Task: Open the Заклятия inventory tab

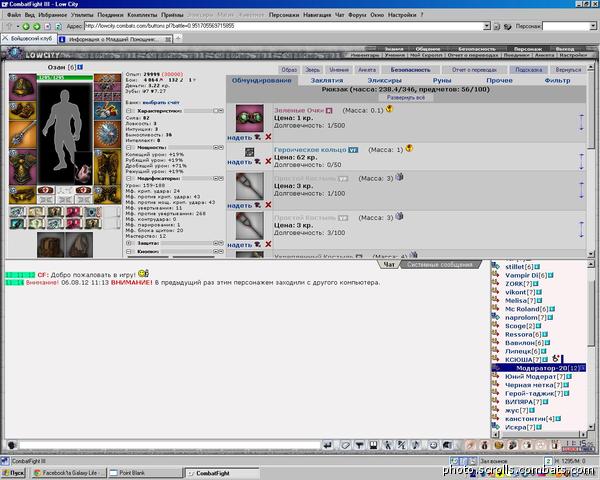Action: point(327,80)
